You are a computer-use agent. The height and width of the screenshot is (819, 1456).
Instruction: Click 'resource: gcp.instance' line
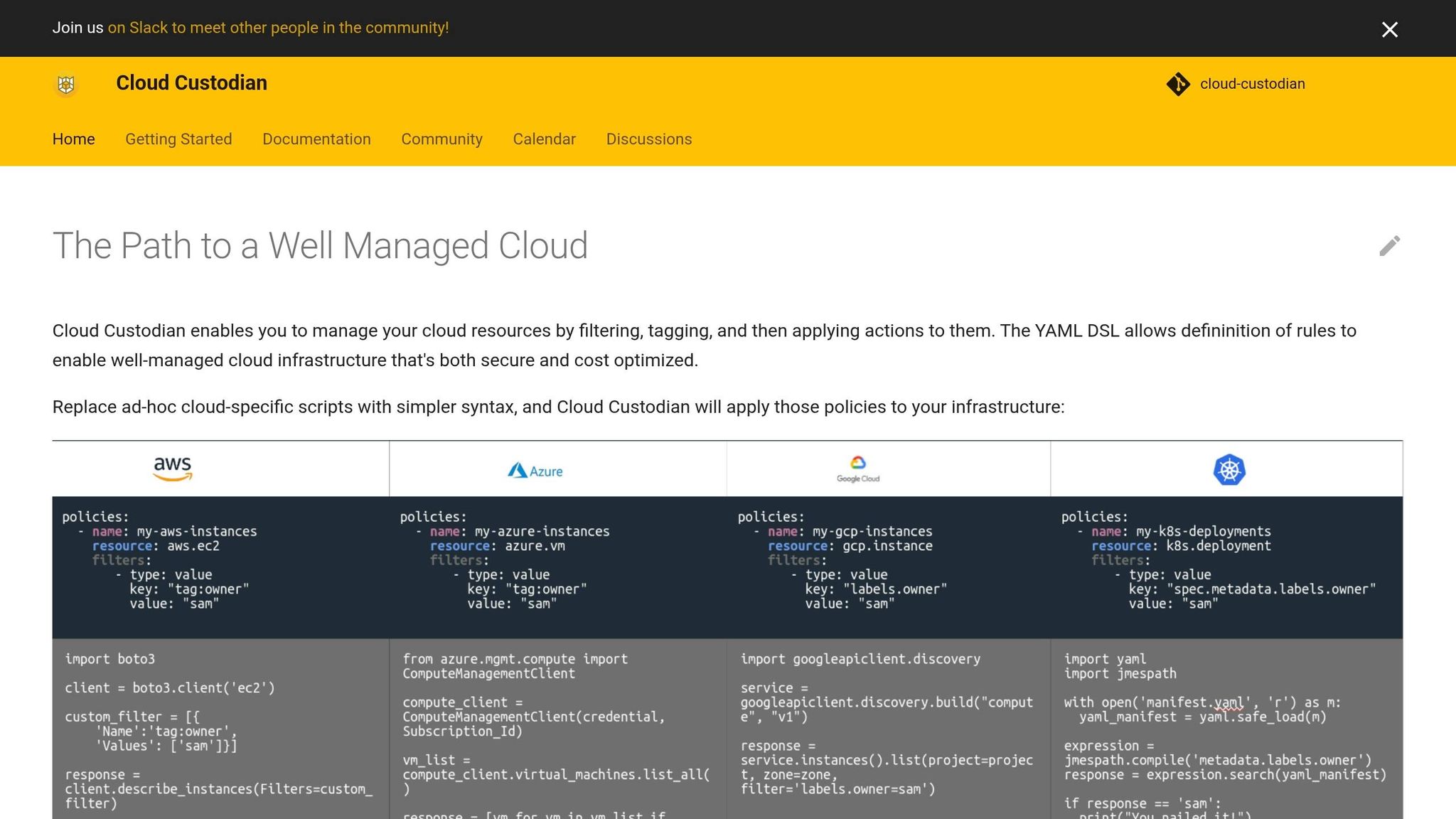(850, 546)
